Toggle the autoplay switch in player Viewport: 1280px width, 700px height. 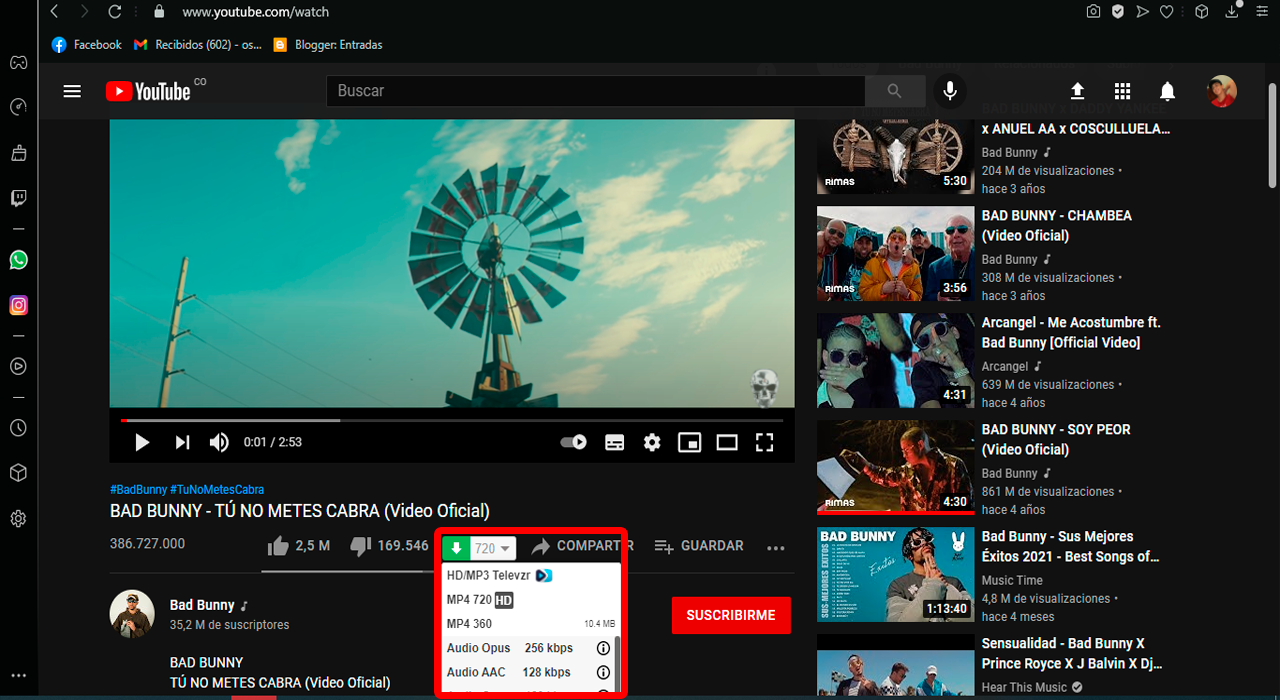[x=573, y=442]
